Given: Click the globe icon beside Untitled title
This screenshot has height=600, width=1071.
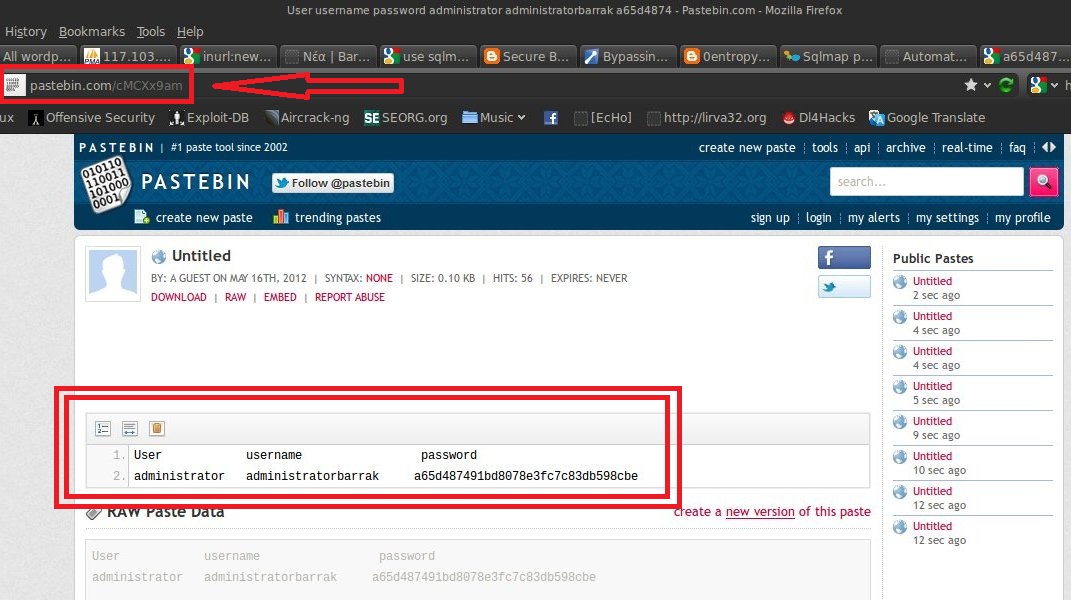Looking at the screenshot, I should point(158,256).
